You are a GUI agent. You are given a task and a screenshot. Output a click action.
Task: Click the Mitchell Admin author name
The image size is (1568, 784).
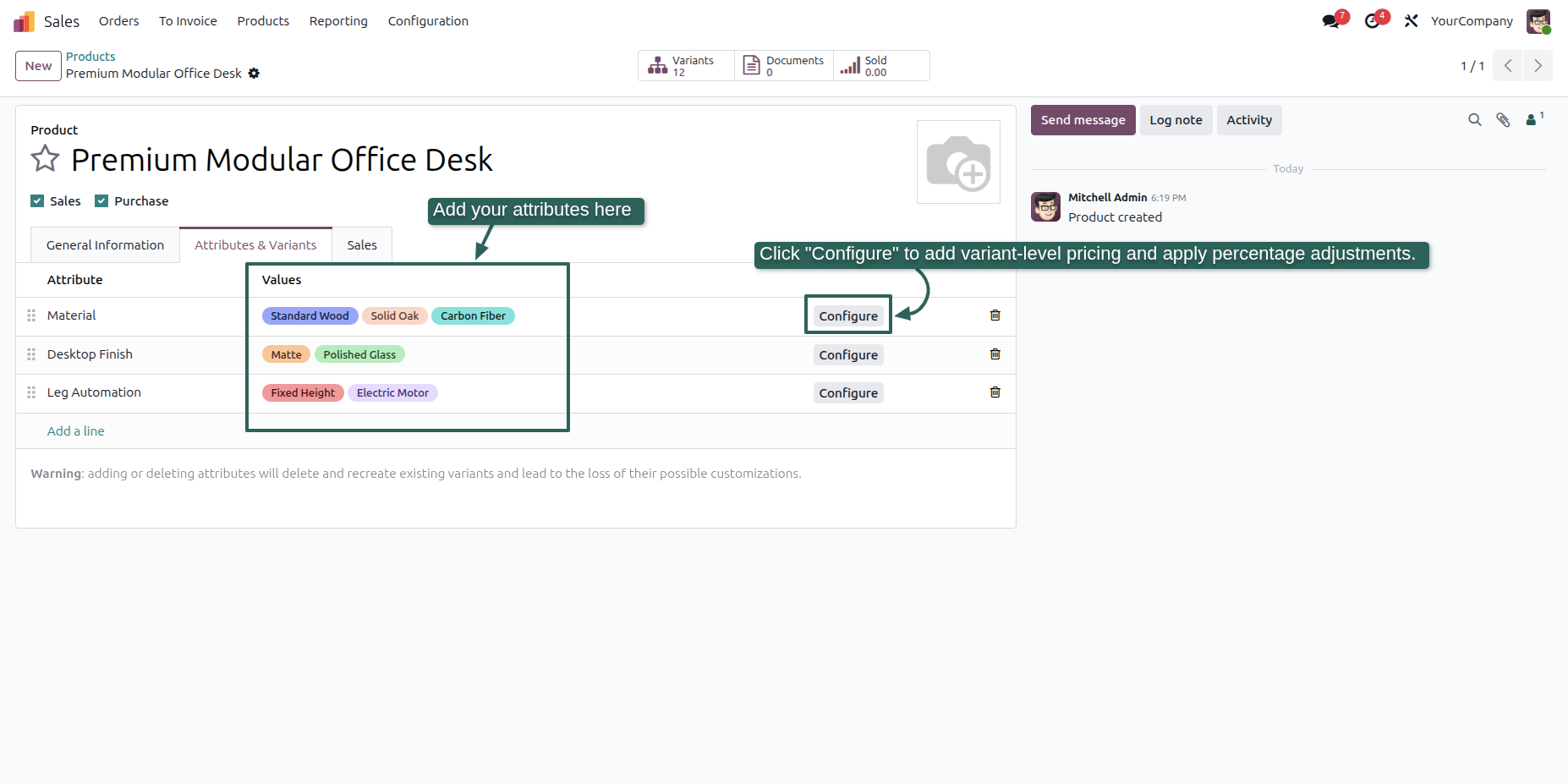click(x=1107, y=198)
